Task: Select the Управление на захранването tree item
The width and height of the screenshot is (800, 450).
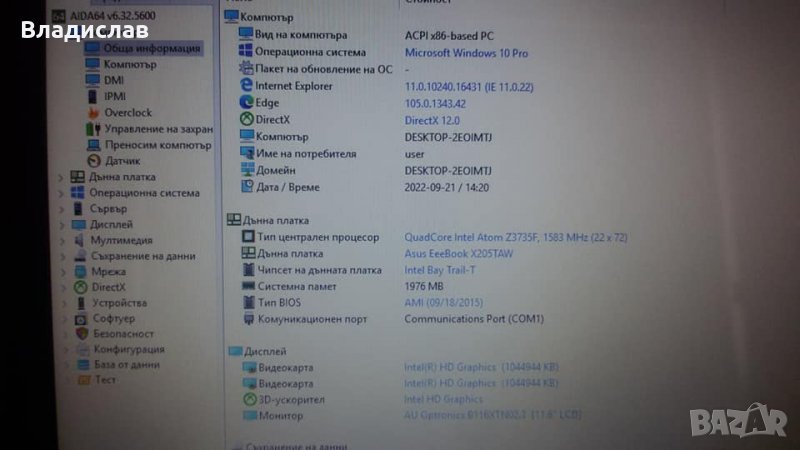Action: [x=158, y=129]
